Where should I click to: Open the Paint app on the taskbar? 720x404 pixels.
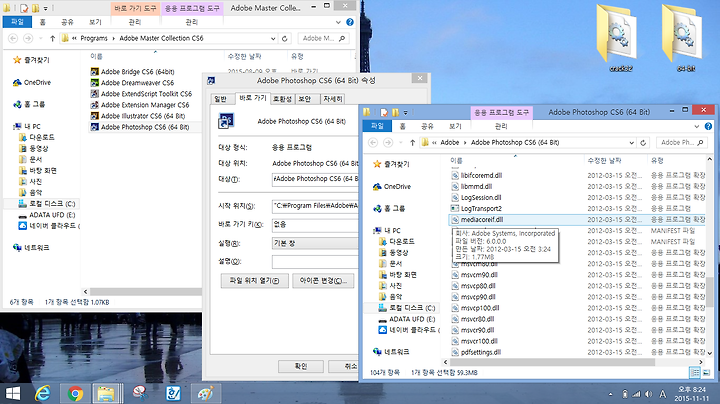click(x=205, y=393)
